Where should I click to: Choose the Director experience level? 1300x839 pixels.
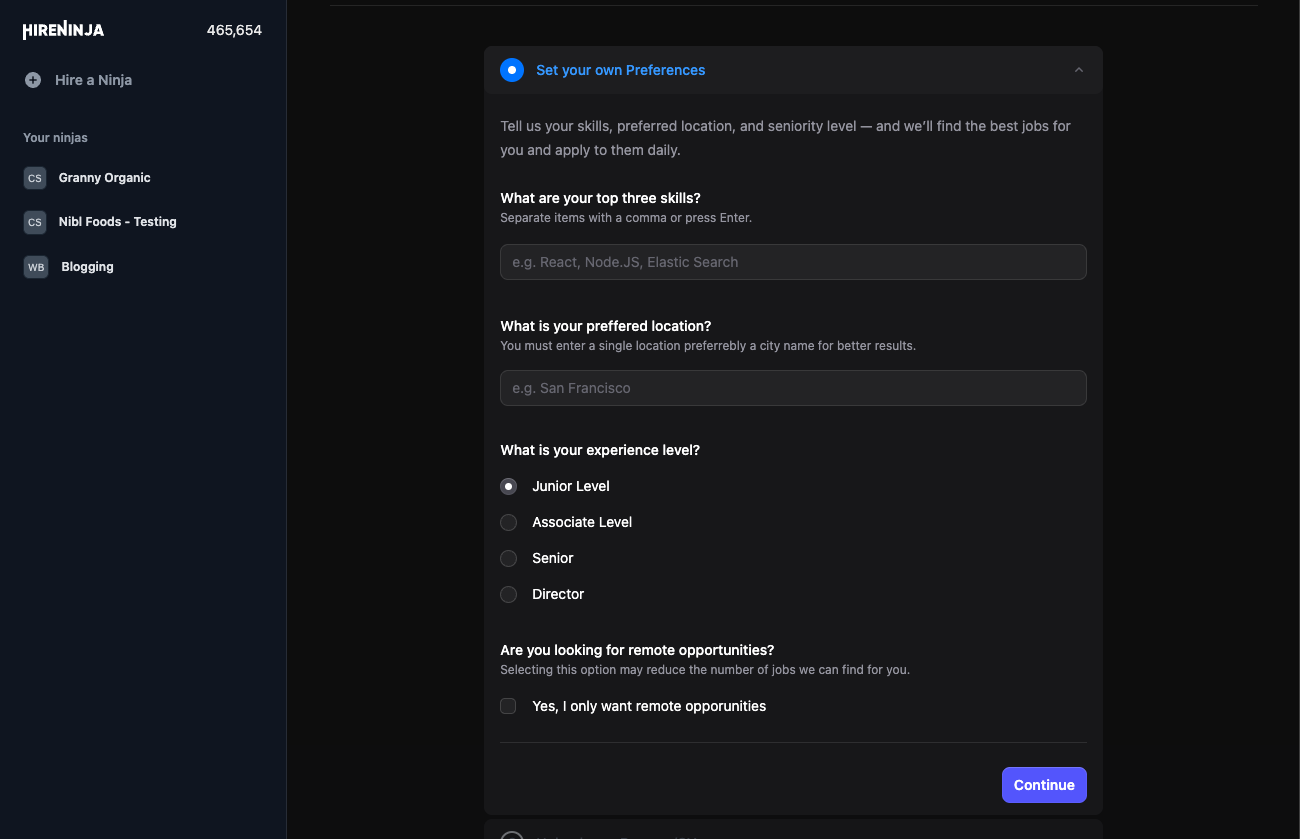click(x=508, y=594)
